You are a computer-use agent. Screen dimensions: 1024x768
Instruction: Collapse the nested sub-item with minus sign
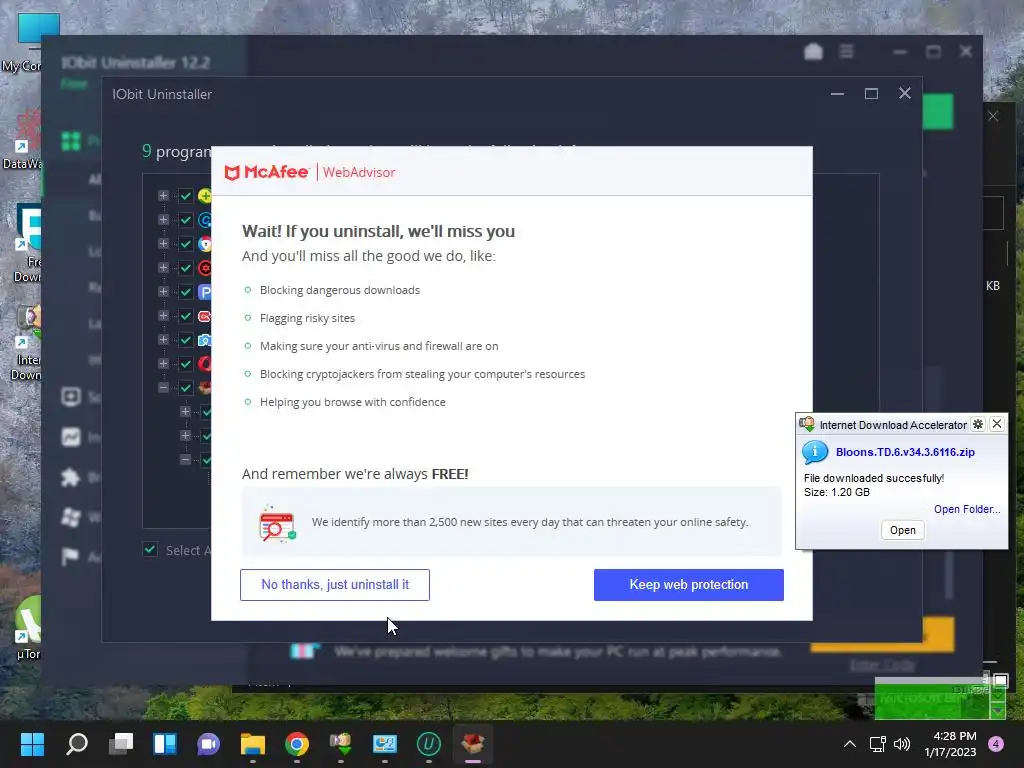click(185, 460)
